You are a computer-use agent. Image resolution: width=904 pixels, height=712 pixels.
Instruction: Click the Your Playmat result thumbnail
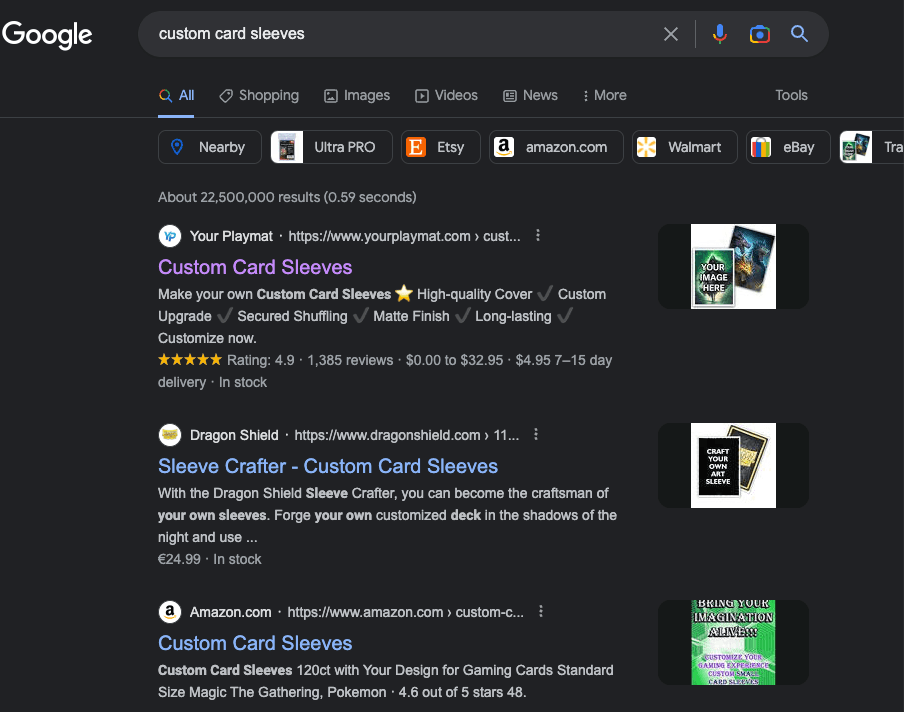[x=733, y=266]
